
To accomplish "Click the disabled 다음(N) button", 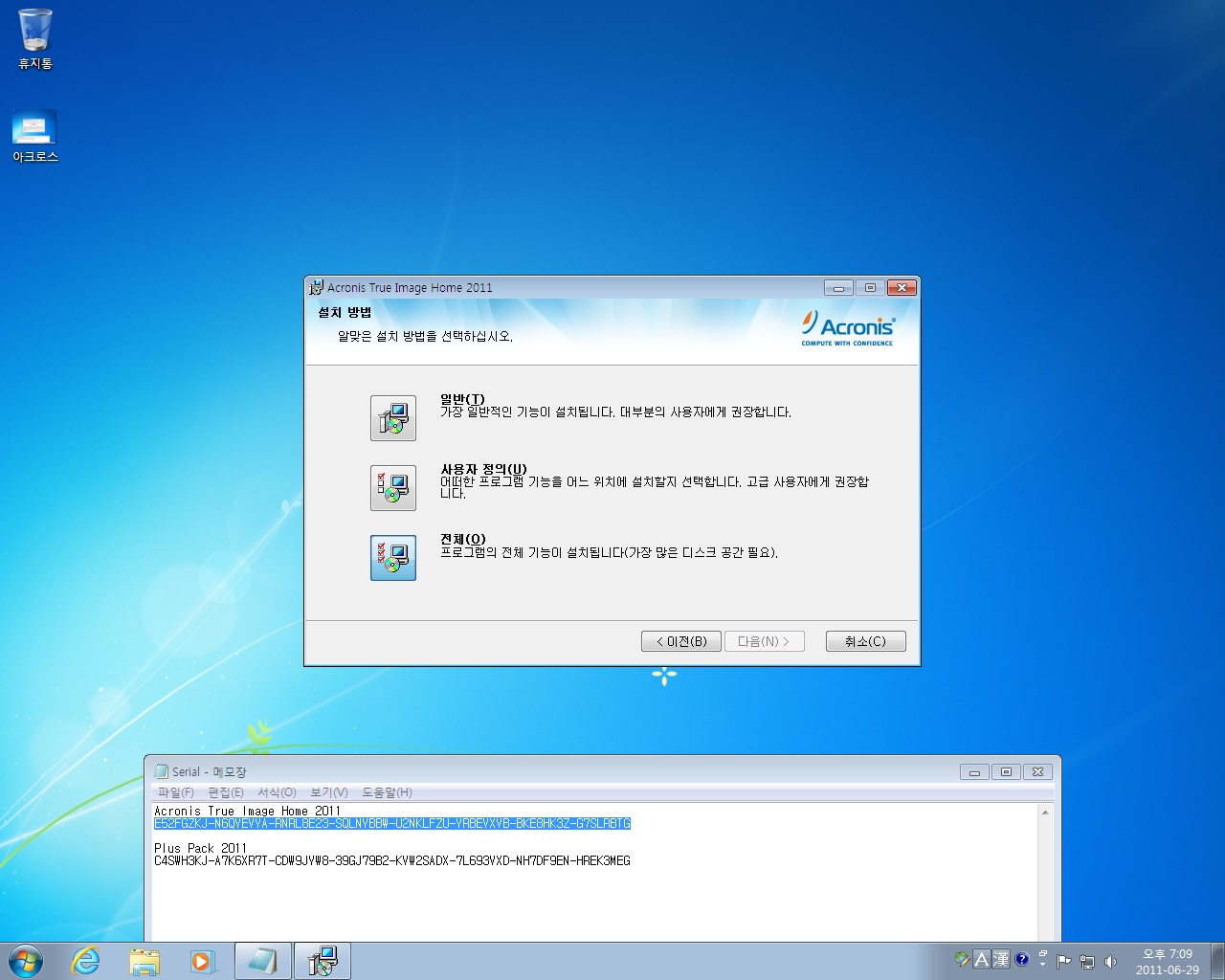I will 764,641.
